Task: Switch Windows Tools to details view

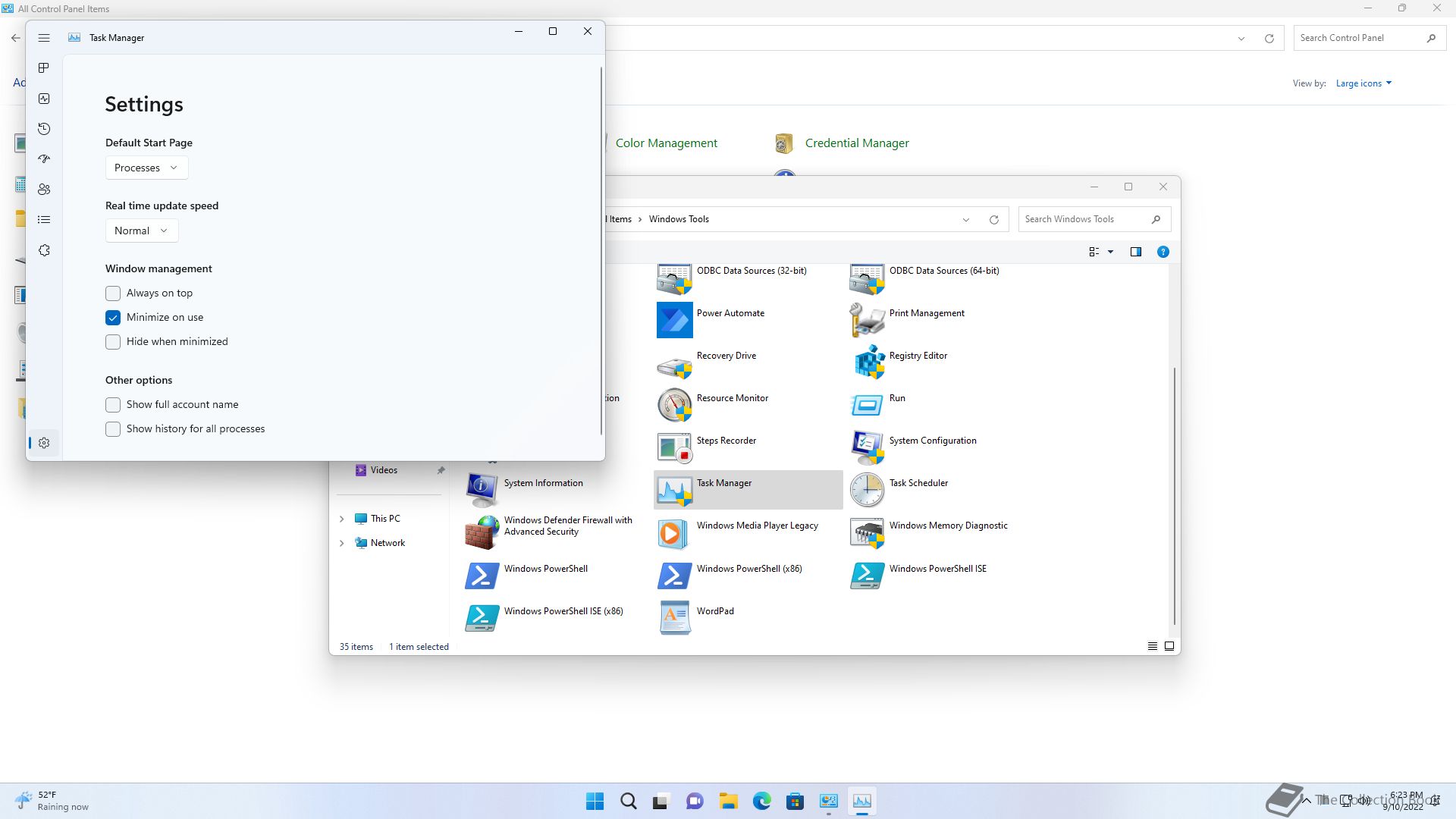Action: tap(1152, 646)
